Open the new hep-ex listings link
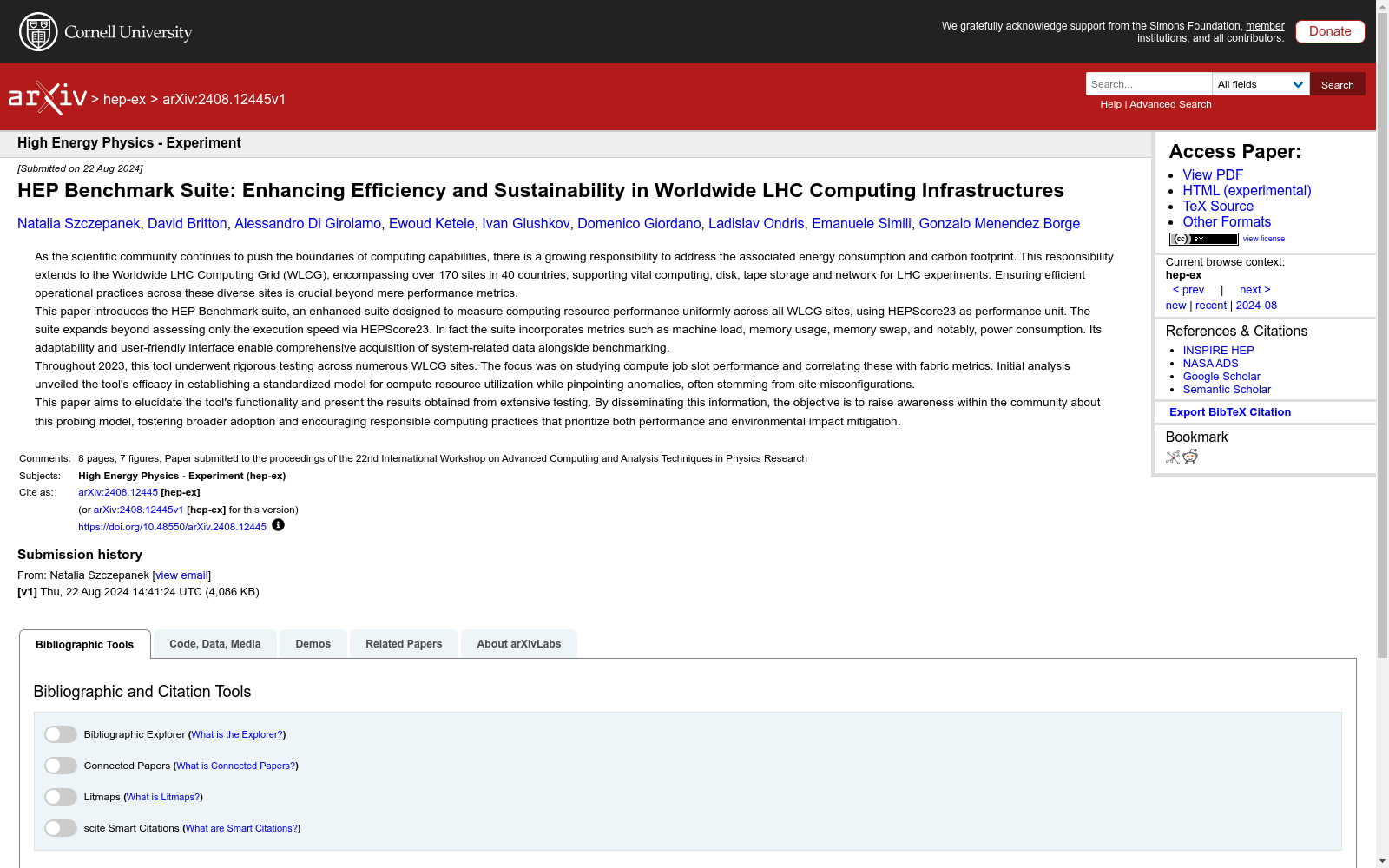The height and width of the screenshot is (868, 1389). 1175,306
